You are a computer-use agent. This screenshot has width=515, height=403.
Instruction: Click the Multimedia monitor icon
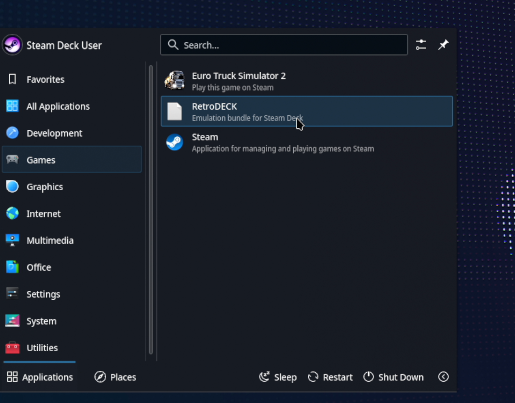click(x=12, y=240)
